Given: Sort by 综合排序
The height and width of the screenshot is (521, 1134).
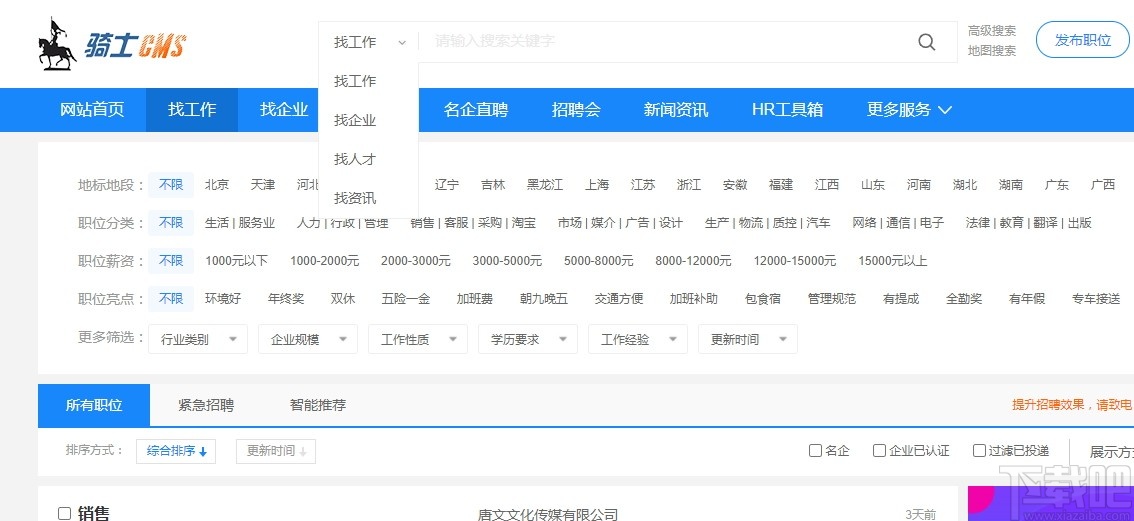Looking at the screenshot, I should [176, 451].
